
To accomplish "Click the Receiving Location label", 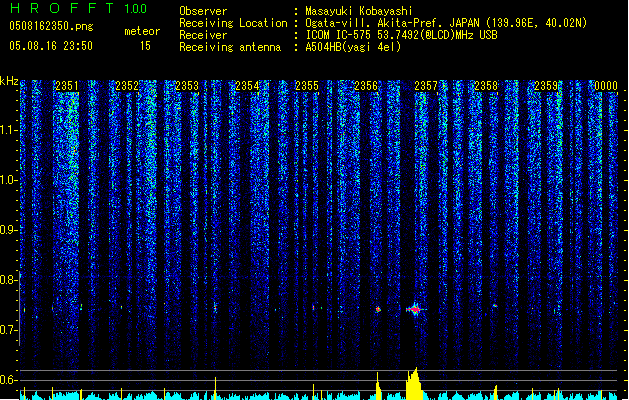I will pos(233,23).
